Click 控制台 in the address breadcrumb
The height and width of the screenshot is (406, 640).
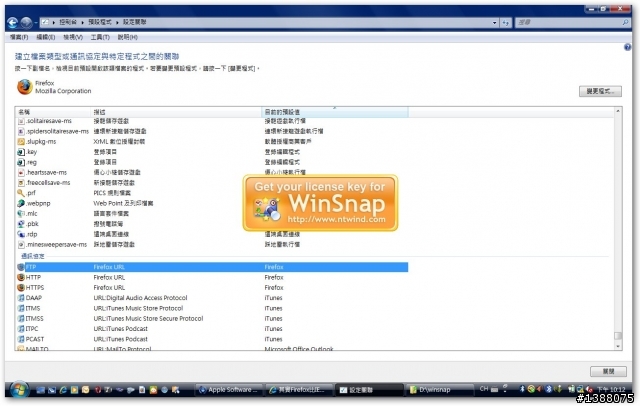(x=68, y=22)
